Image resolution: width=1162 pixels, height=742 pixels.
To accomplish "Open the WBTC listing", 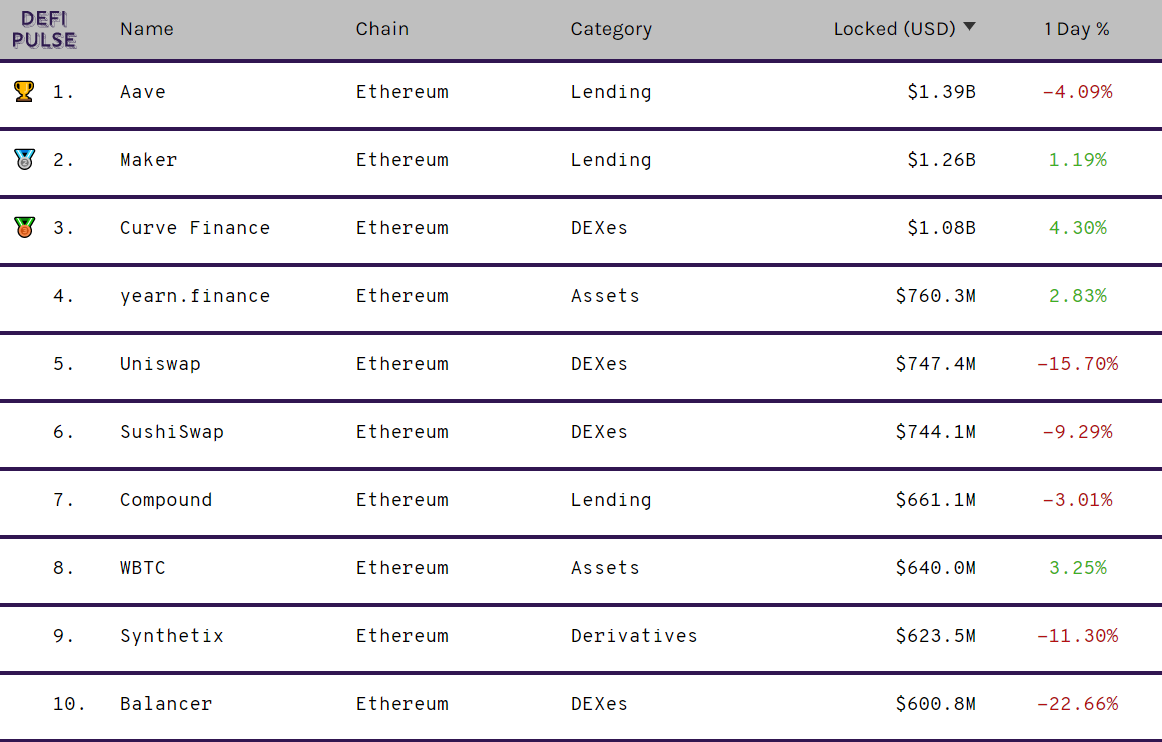I will click(143, 568).
